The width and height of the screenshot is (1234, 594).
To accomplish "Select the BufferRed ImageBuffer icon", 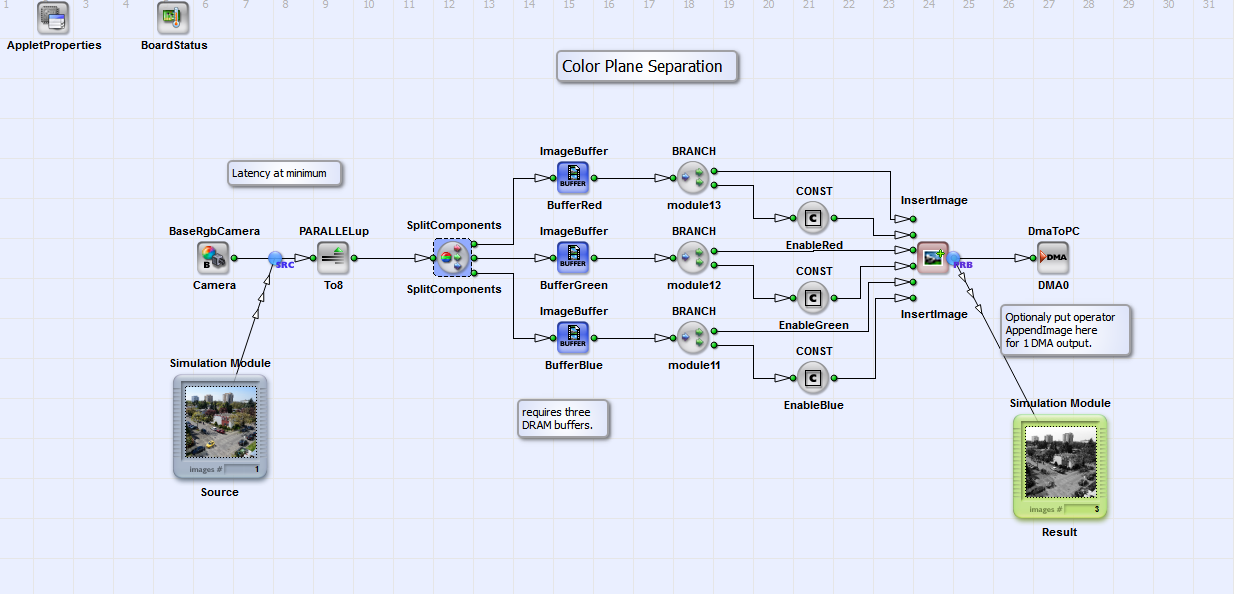I will [573, 178].
